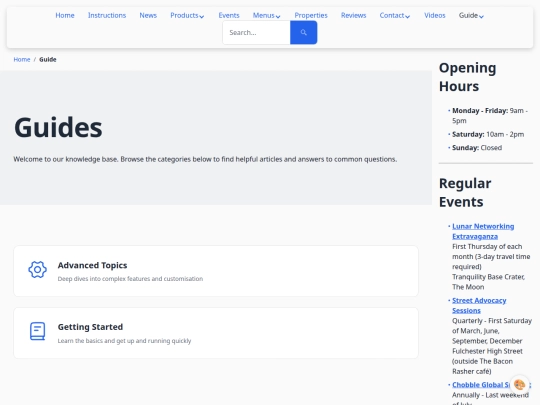Click the blue search magnifier button

pos(303,32)
